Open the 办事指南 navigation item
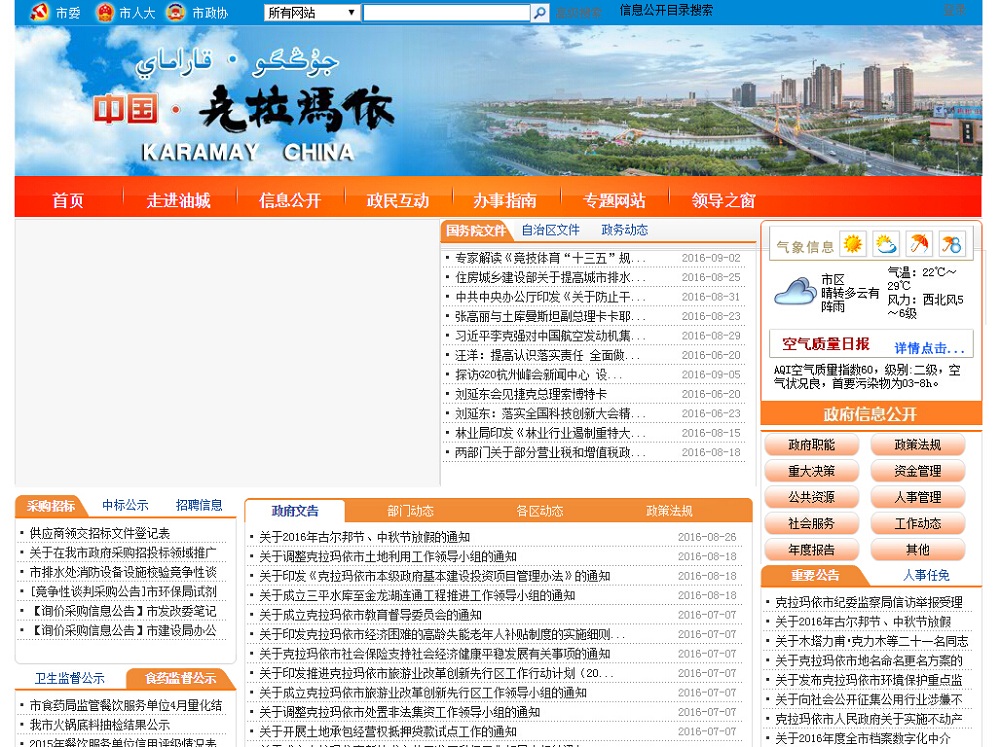The width and height of the screenshot is (1000, 747). [x=504, y=200]
